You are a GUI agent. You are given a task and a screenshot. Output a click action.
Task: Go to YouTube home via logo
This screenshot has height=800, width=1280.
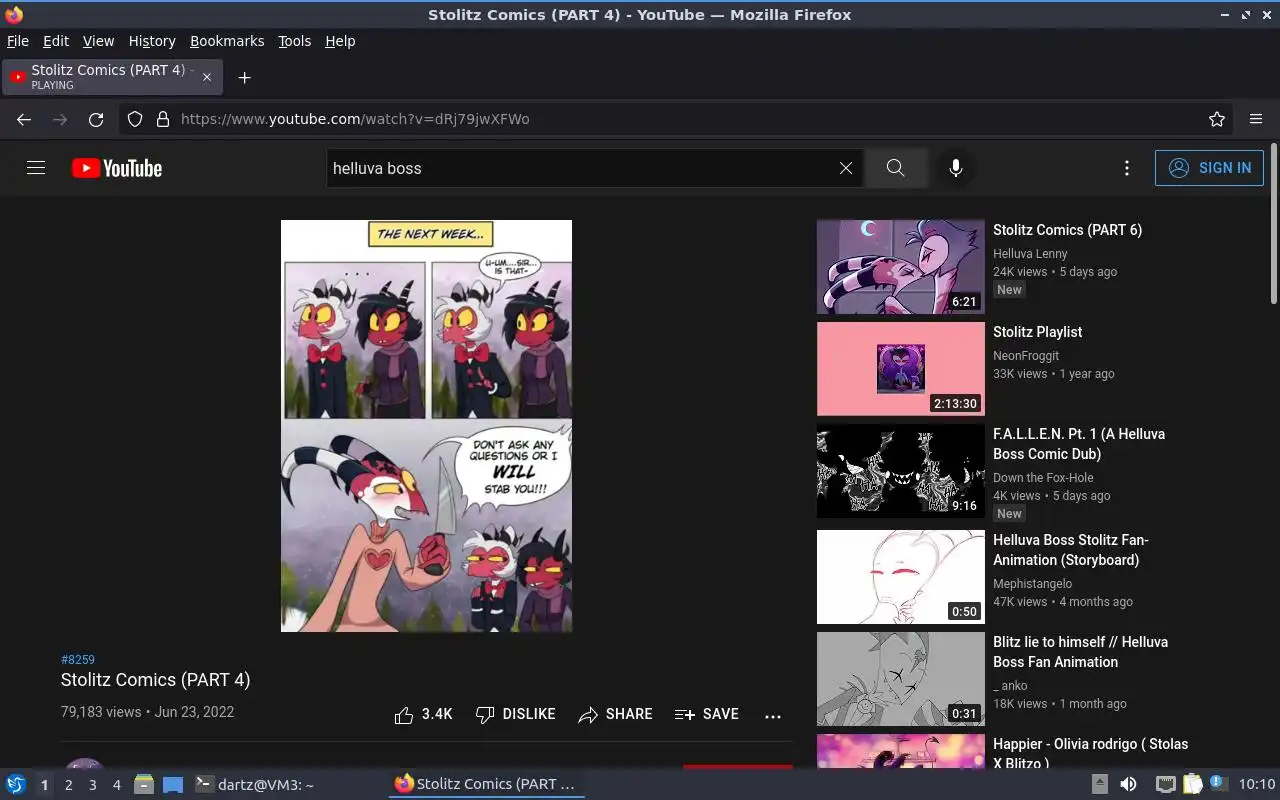point(117,168)
